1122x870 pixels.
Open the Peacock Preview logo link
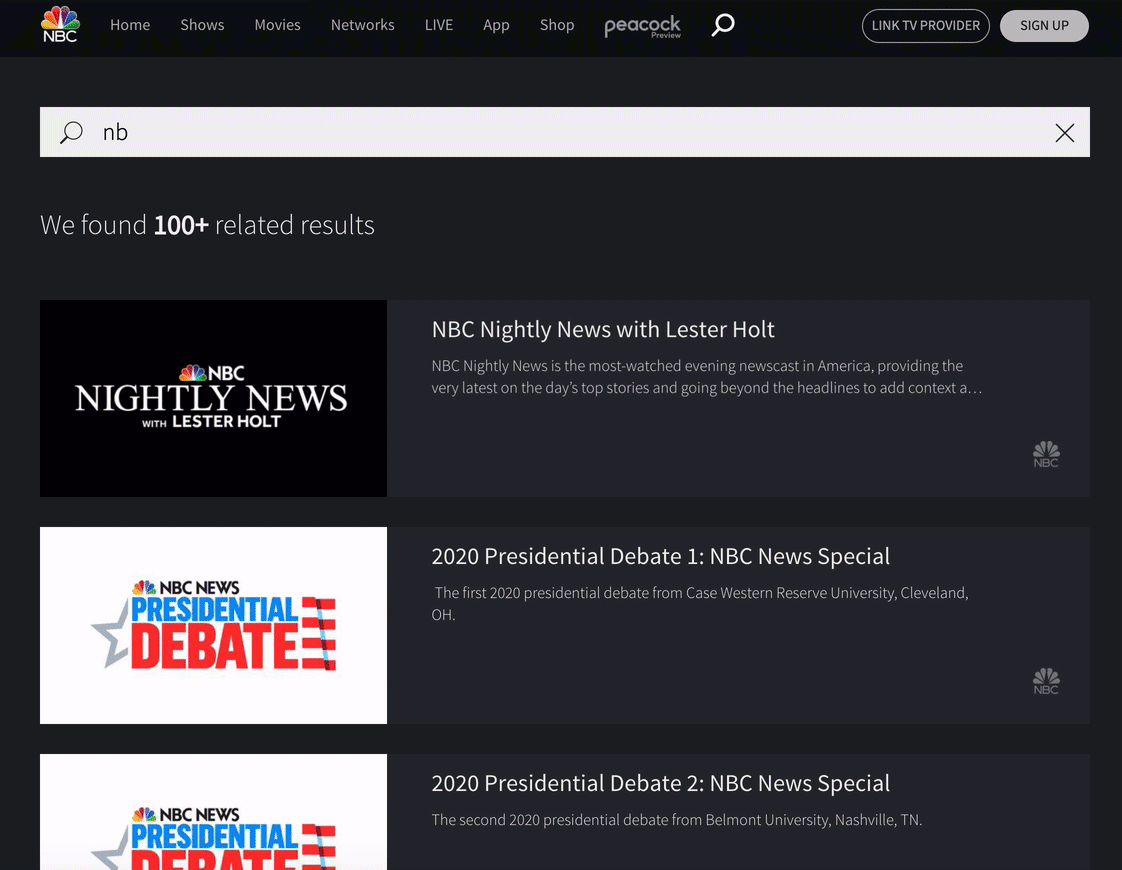pyautogui.click(x=643, y=26)
